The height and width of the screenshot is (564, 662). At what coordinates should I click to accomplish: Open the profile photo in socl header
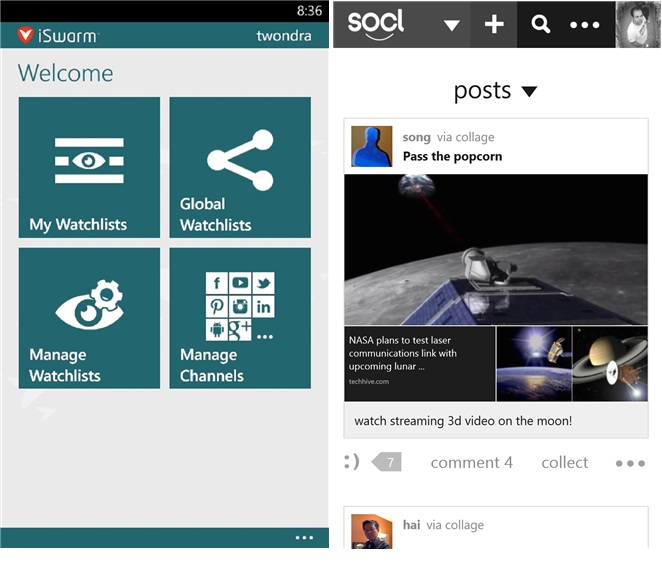pos(638,24)
